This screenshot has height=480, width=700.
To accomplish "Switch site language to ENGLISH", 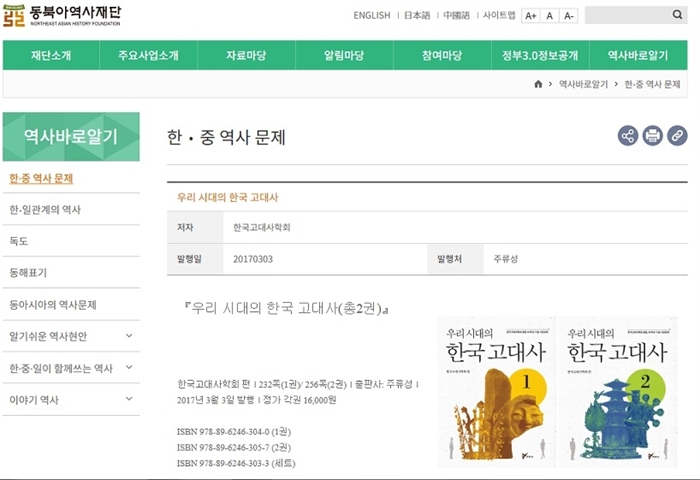I will [372, 16].
